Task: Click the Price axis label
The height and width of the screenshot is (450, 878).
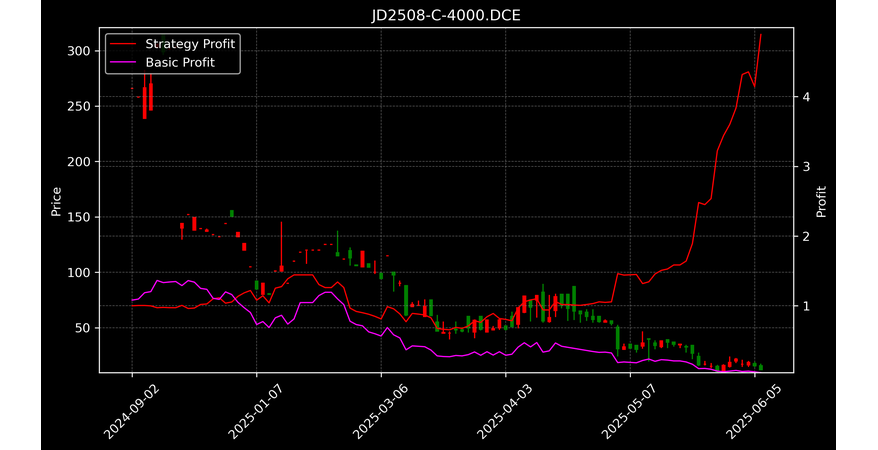Action: pyautogui.click(x=56, y=201)
